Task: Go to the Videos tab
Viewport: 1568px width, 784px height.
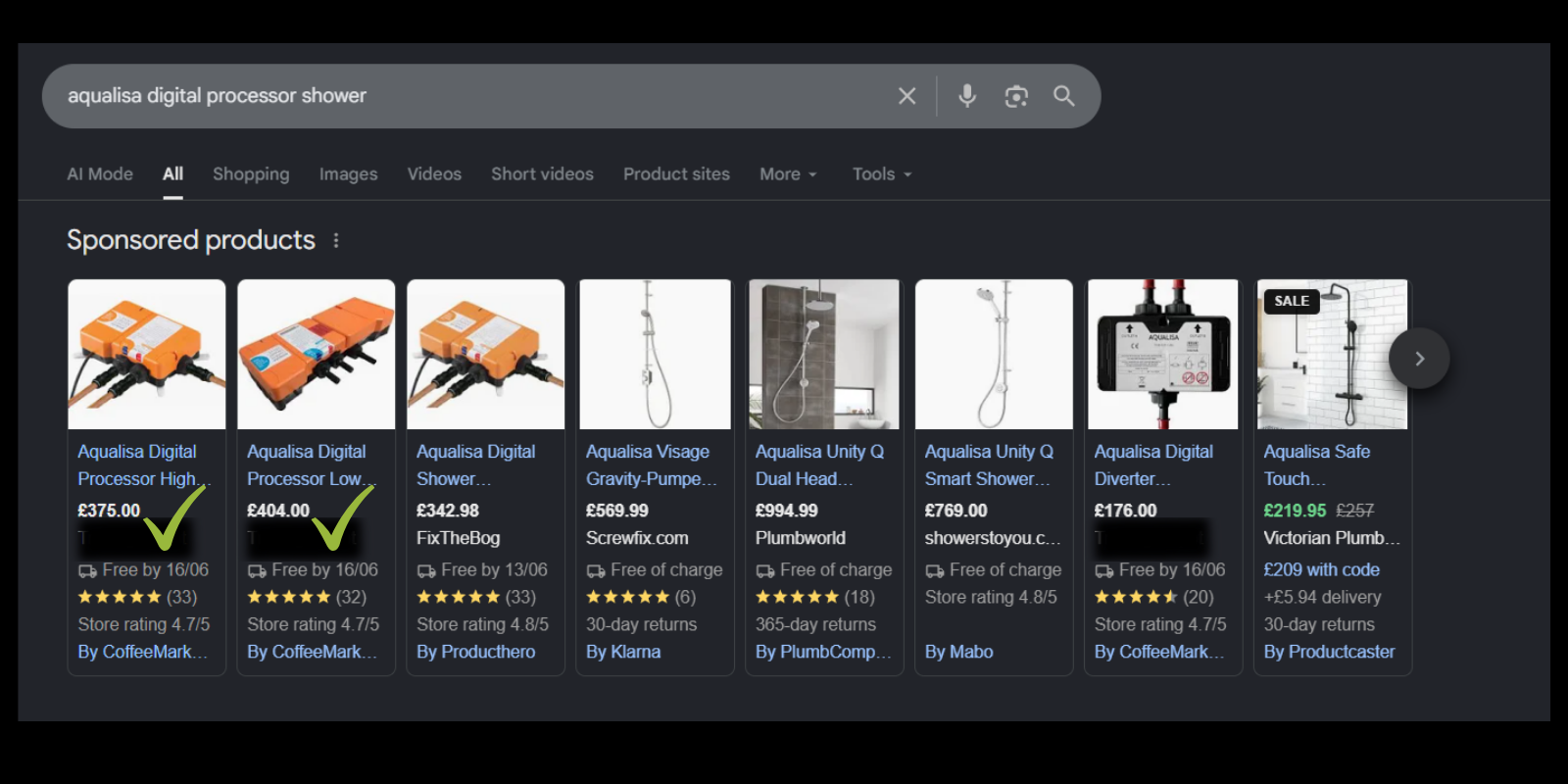Action: (434, 174)
